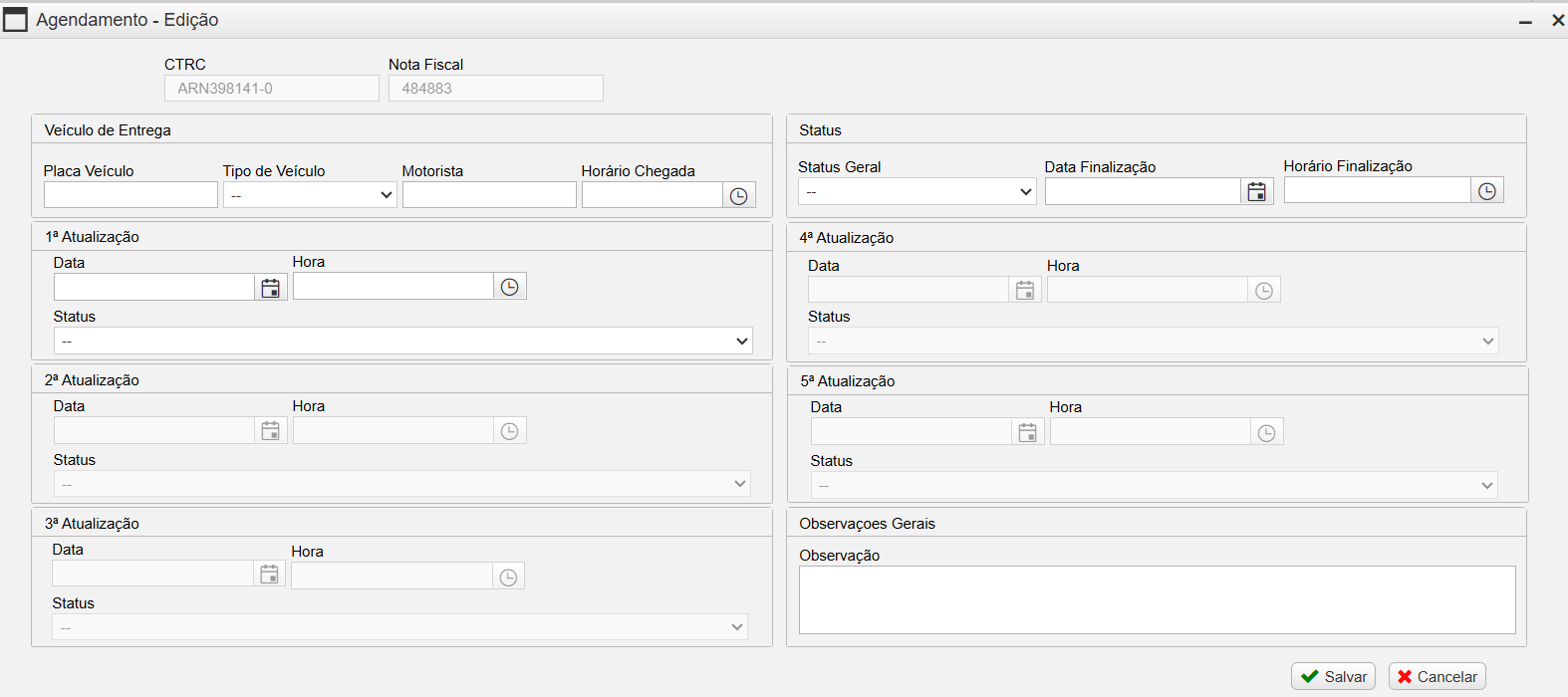Open clock picker for Horário Finalização
Viewport: 1568px width, 697px height.
(1486, 191)
